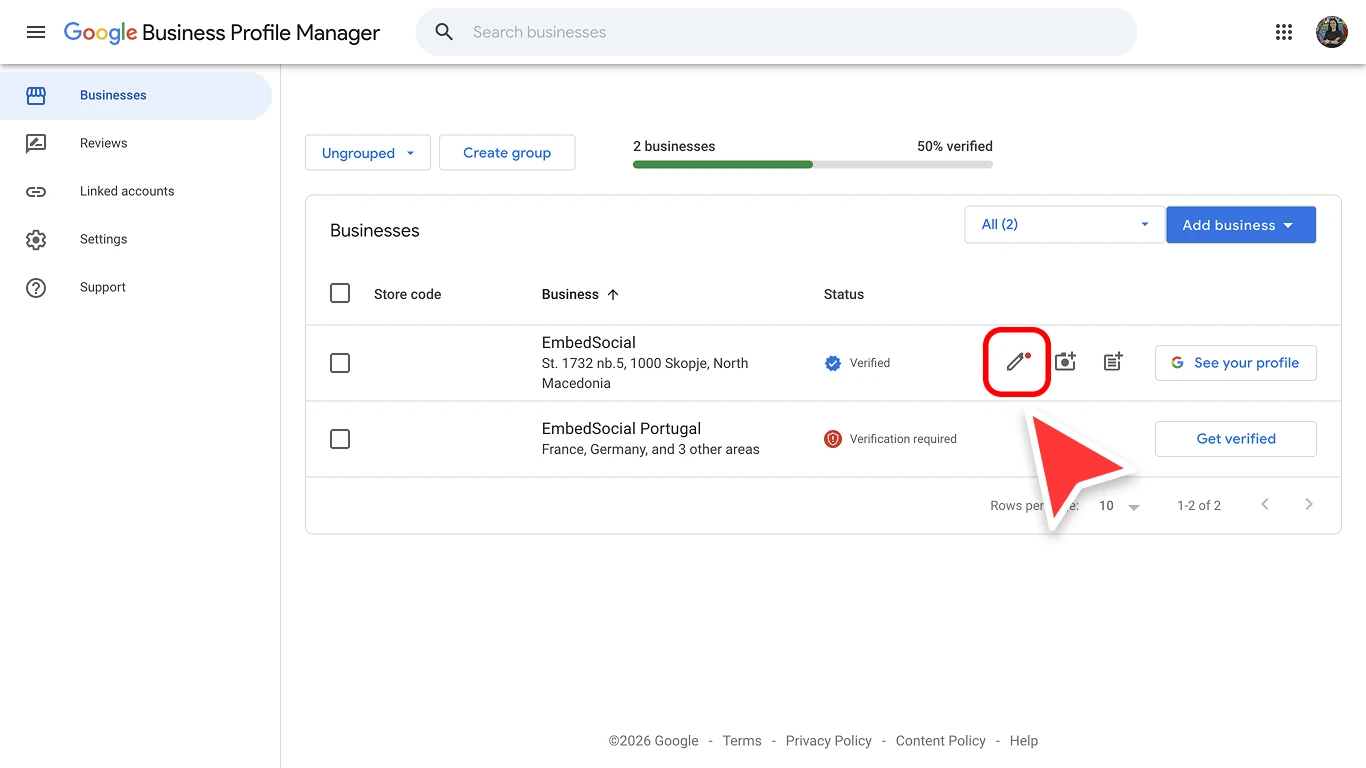Get verified for EmbedSocial Portugal
Screen dimensions: 1366x768
point(1235,439)
